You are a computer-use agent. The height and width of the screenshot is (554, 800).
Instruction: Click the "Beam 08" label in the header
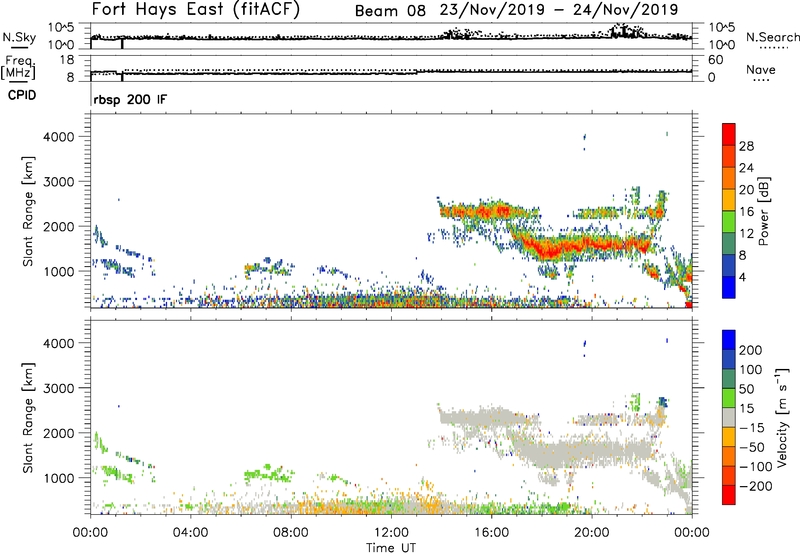pyautogui.click(x=390, y=11)
